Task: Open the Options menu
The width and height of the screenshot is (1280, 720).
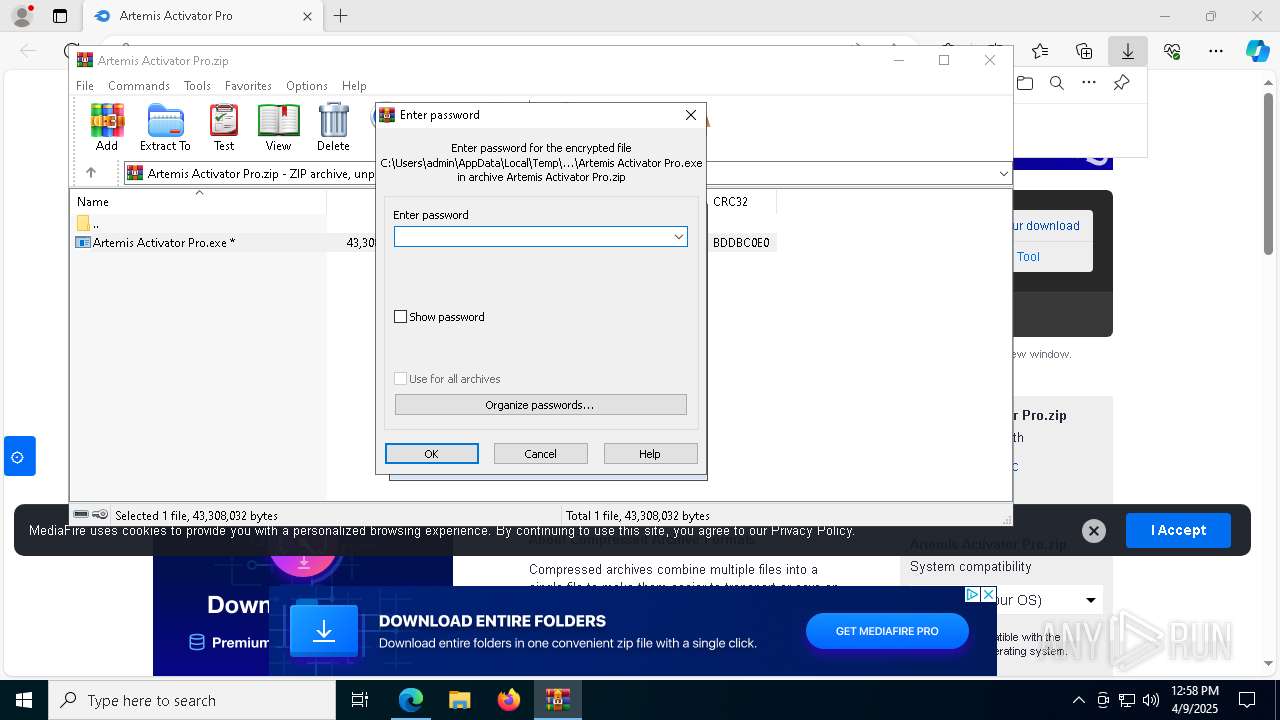Action: (307, 86)
